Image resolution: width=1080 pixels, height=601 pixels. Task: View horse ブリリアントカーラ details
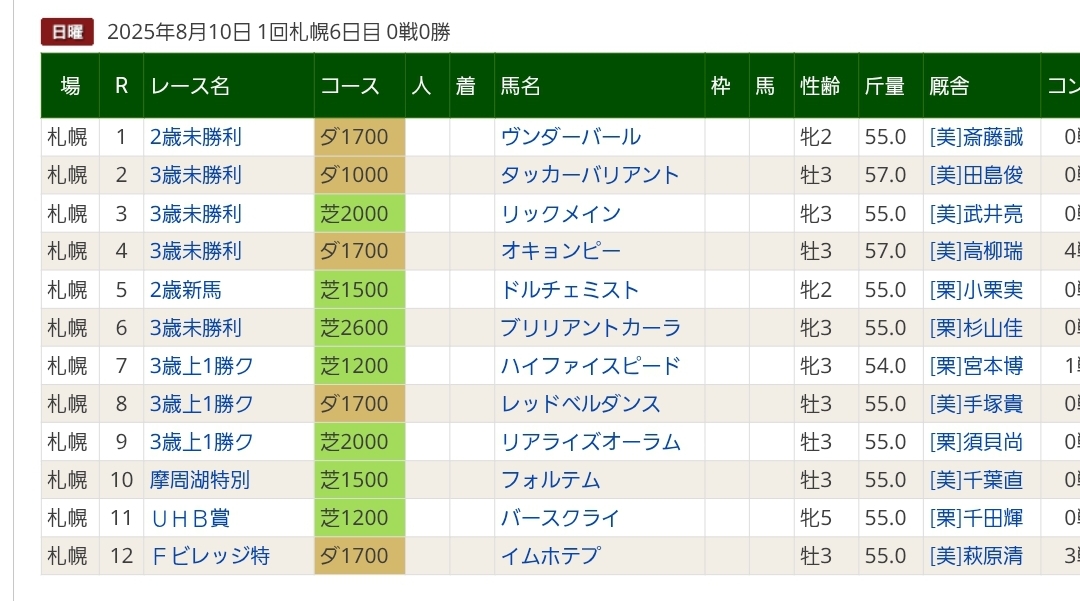coord(591,328)
